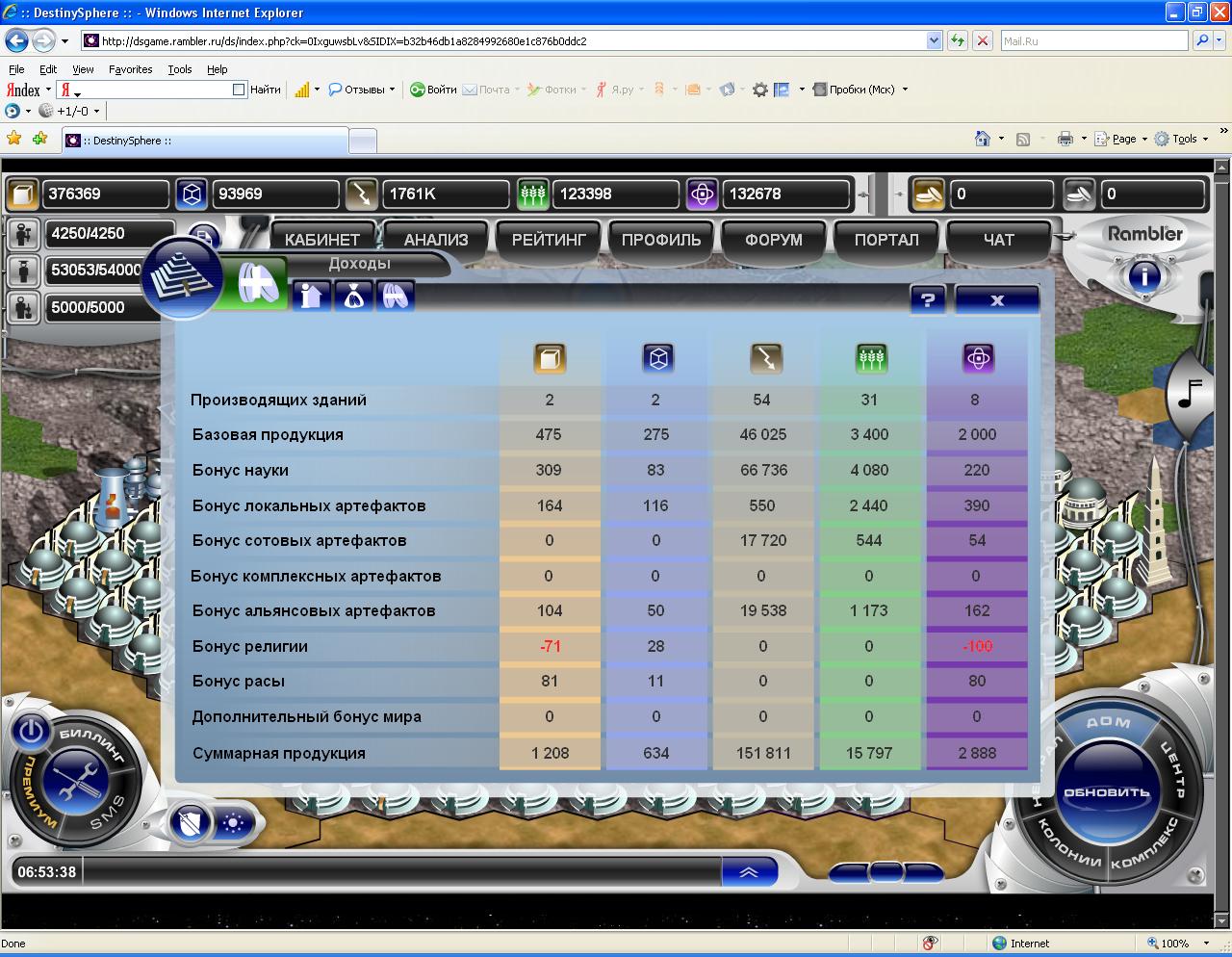Click the Mail.Ru search input field
This screenshot has width=1232, height=957.
(x=1093, y=40)
